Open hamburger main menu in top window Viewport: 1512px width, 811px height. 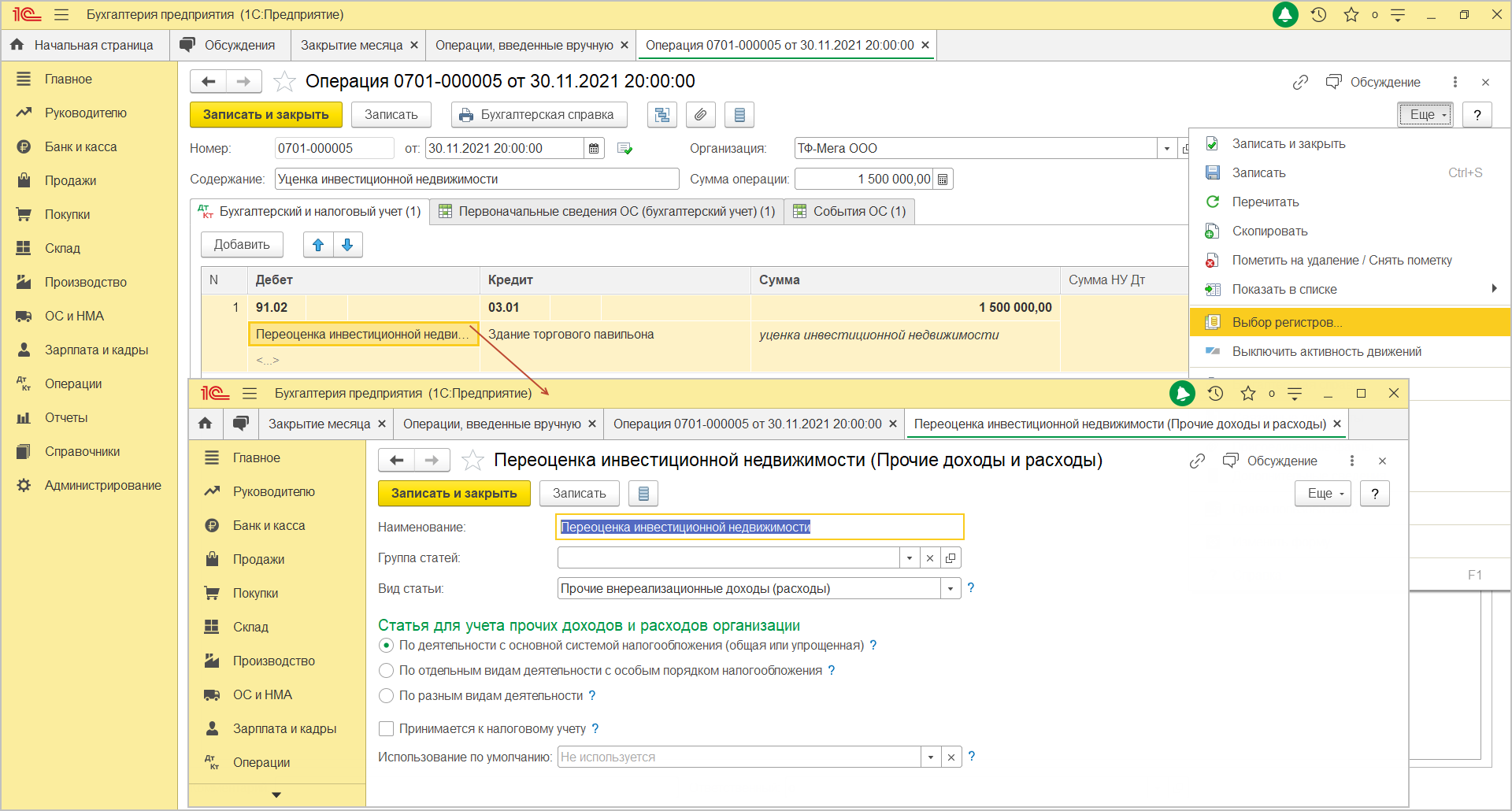click(61, 15)
